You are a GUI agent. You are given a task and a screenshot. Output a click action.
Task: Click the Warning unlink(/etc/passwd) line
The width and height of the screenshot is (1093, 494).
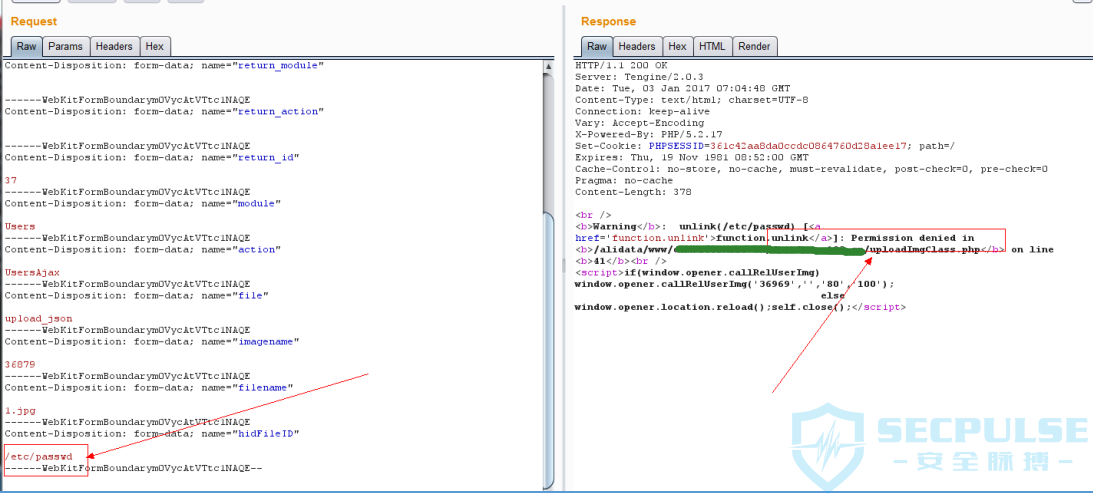698,226
